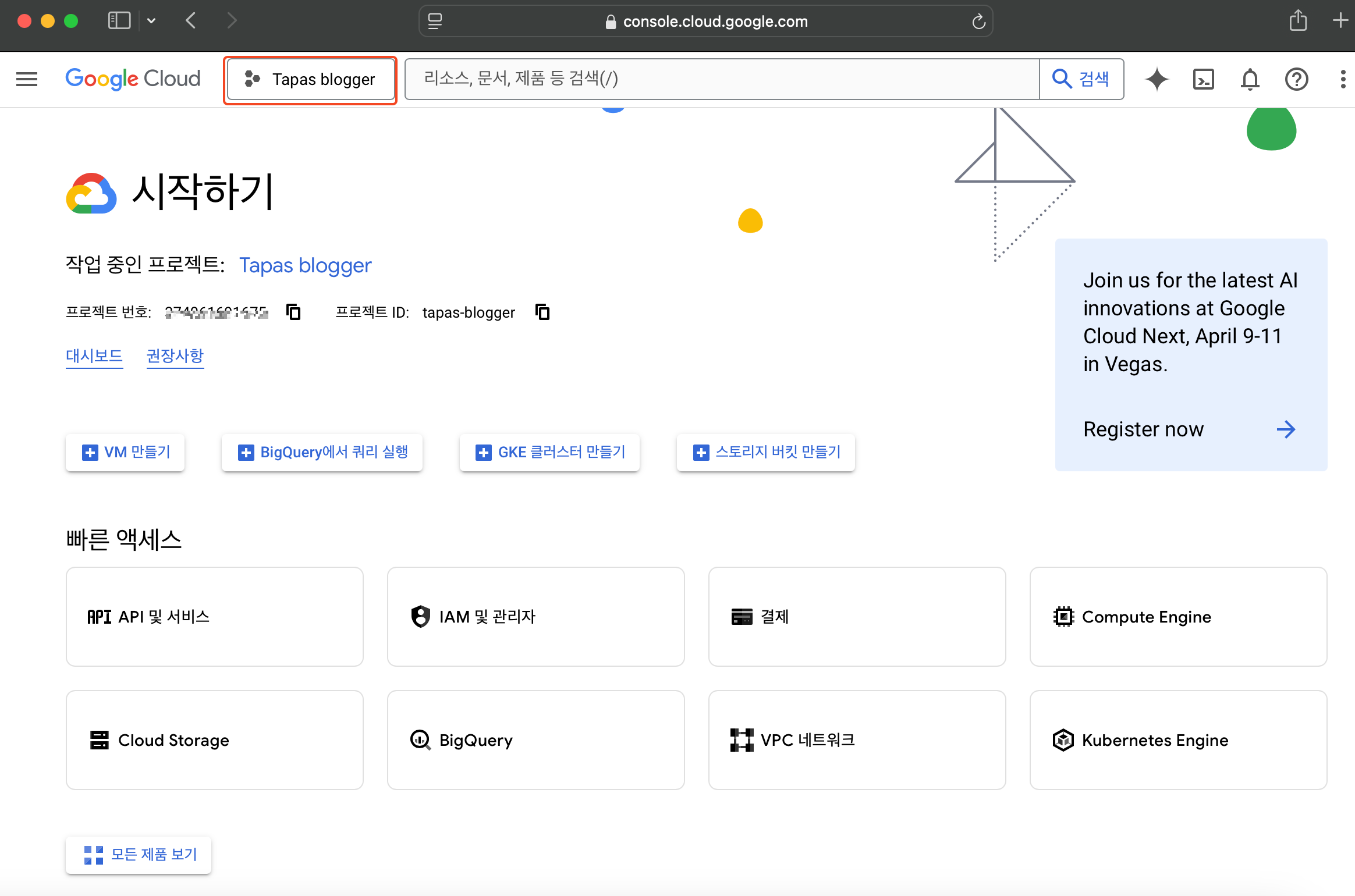Viewport: 1355px width, 896px height.
Task: Copy the project number to clipboard
Action: pyautogui.click(x=294, y=312)
